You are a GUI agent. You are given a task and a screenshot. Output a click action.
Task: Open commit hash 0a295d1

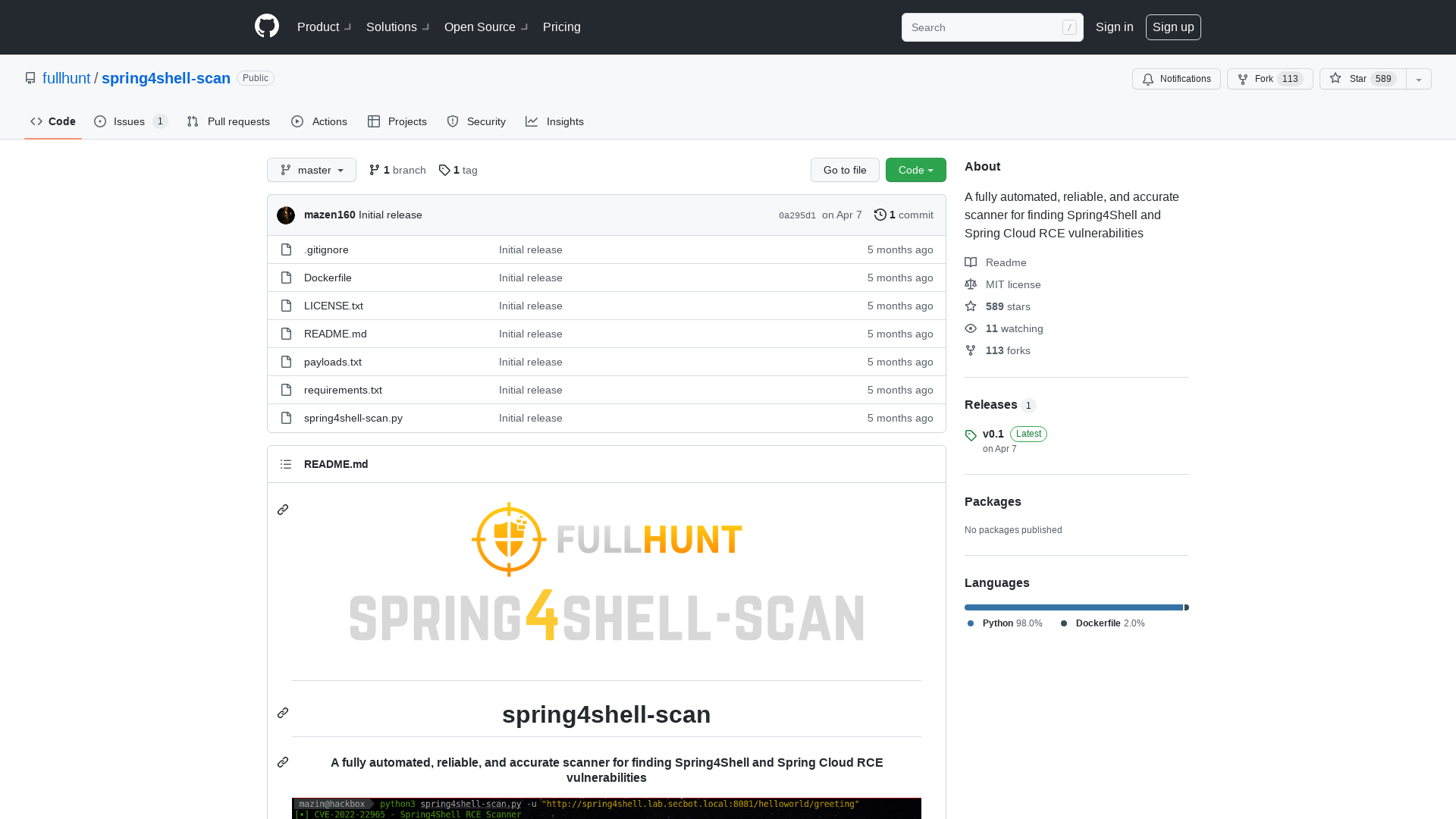tap(797, 215)
